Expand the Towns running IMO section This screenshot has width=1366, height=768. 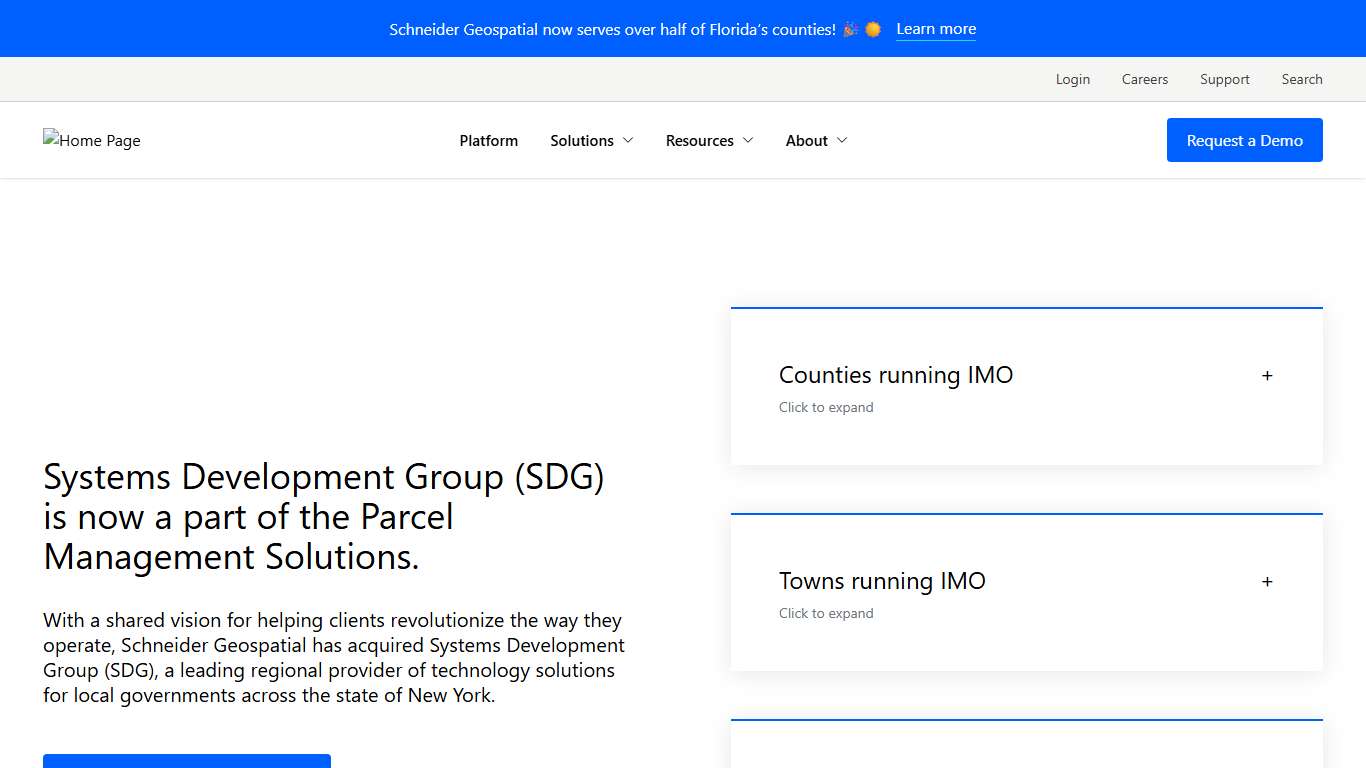coord(882,581)
